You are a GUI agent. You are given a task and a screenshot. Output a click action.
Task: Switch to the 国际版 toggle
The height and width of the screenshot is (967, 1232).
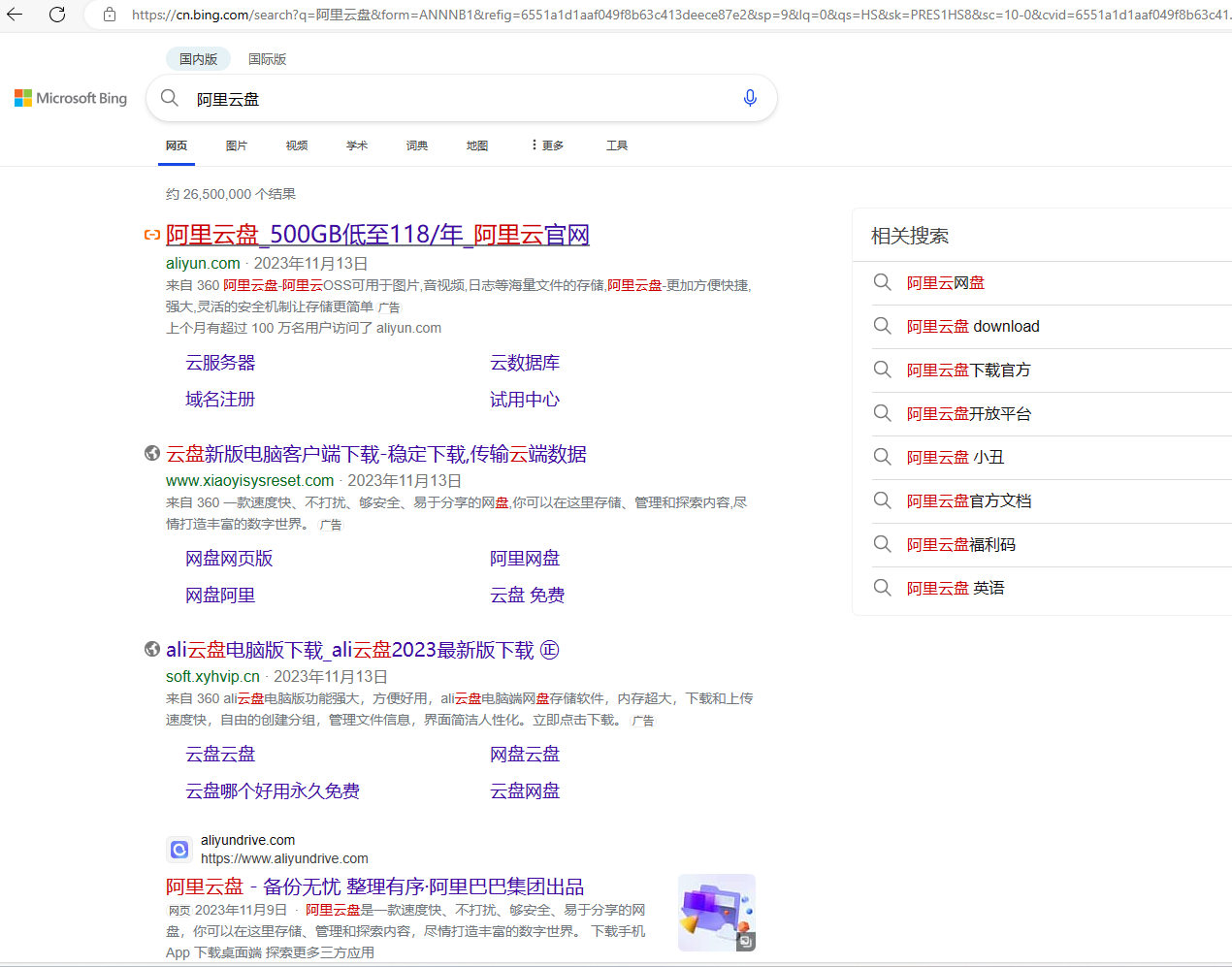coord(267,59)
